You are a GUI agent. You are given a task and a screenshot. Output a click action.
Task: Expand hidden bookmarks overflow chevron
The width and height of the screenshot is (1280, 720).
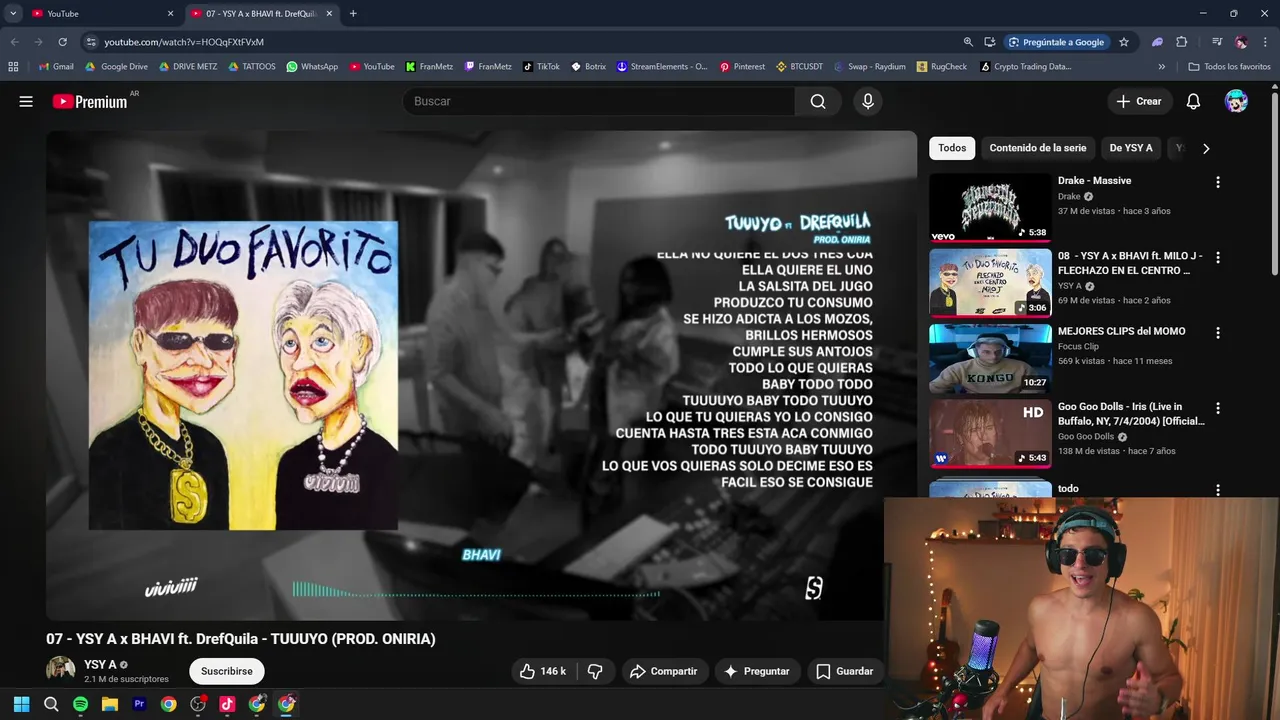[x=1162, y=67]
